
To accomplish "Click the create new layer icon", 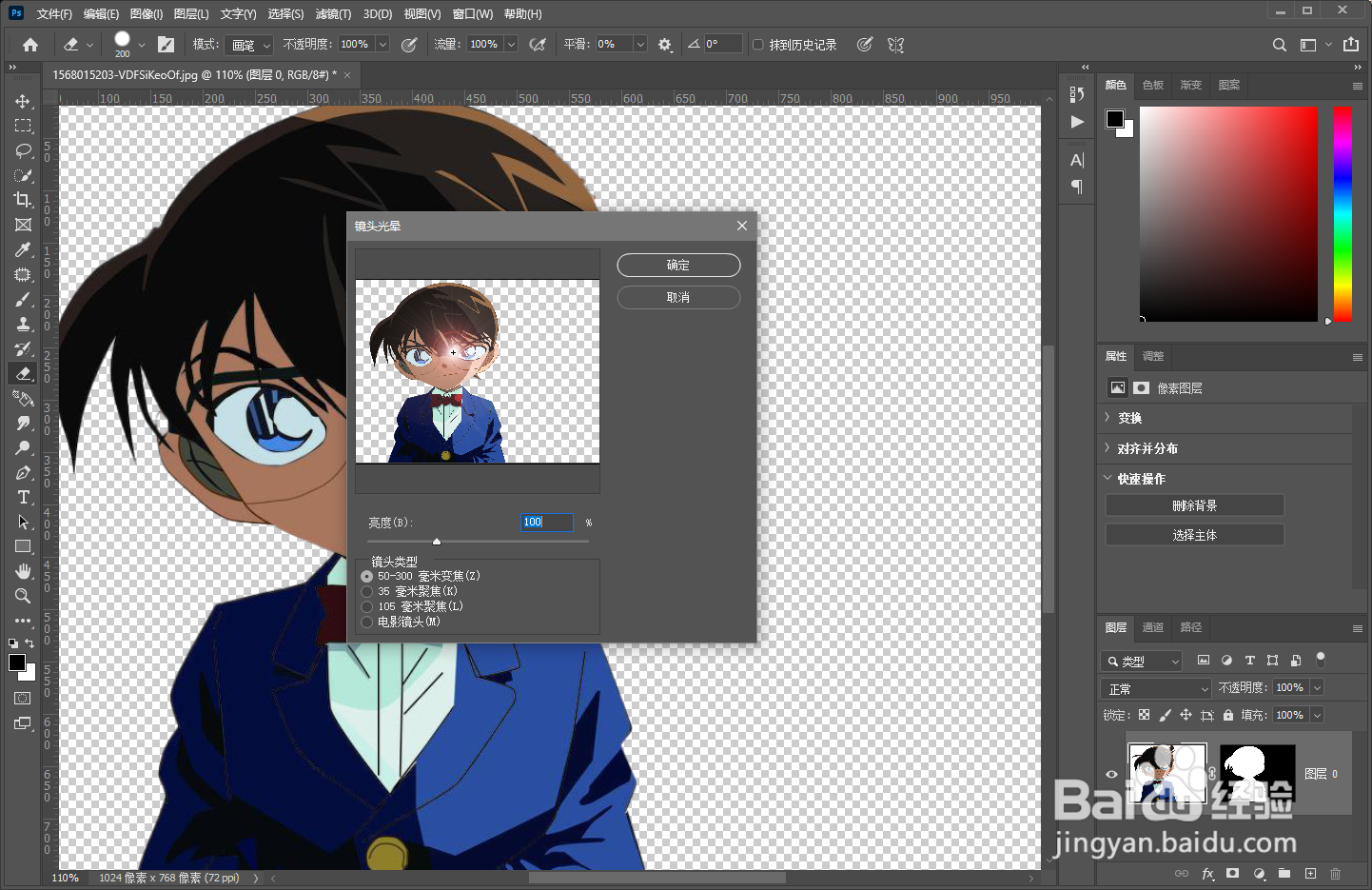I will pyautogui.click(x=1310, y=873).
